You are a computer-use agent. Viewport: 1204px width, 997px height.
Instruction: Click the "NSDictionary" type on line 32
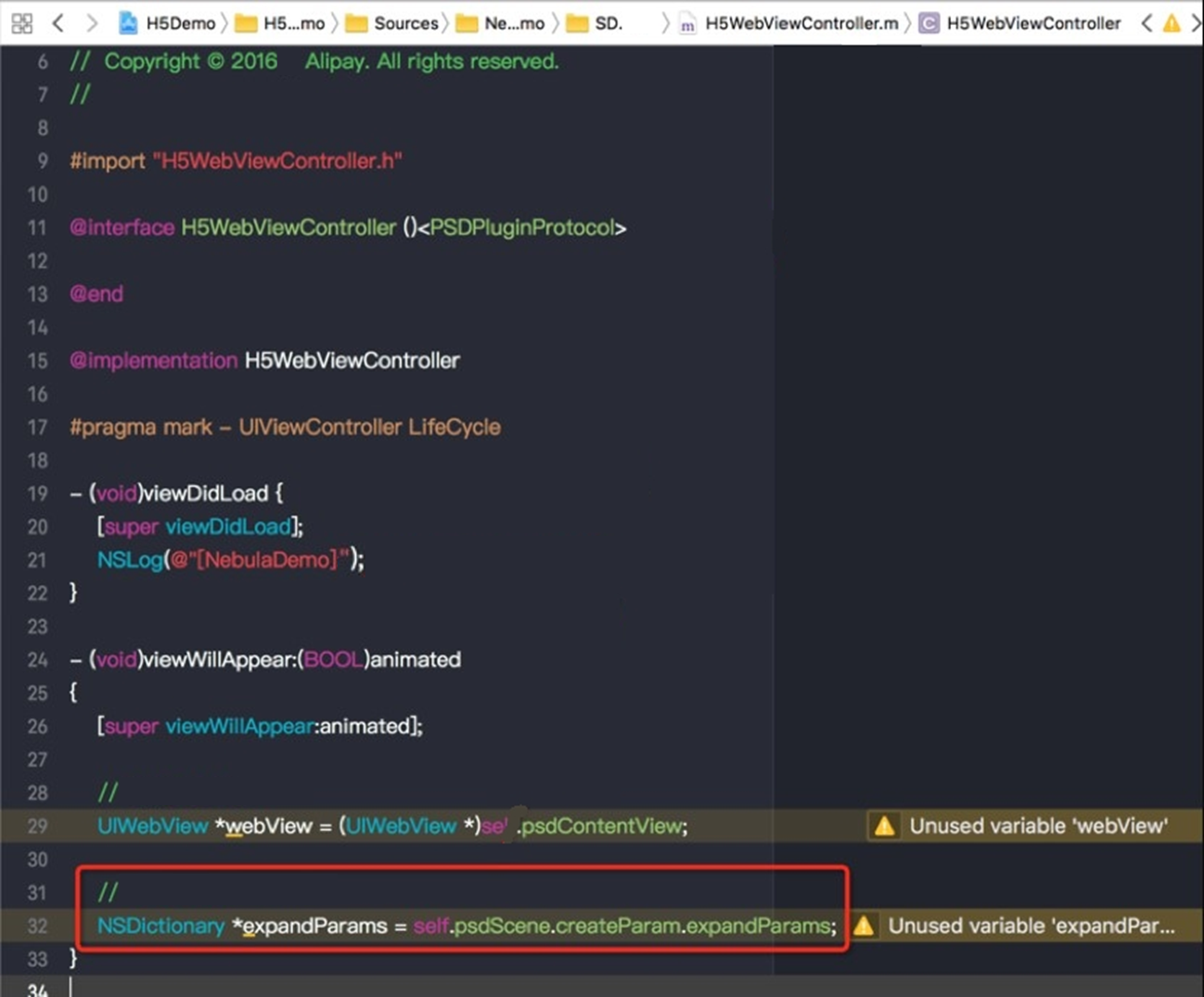point(160,926)
